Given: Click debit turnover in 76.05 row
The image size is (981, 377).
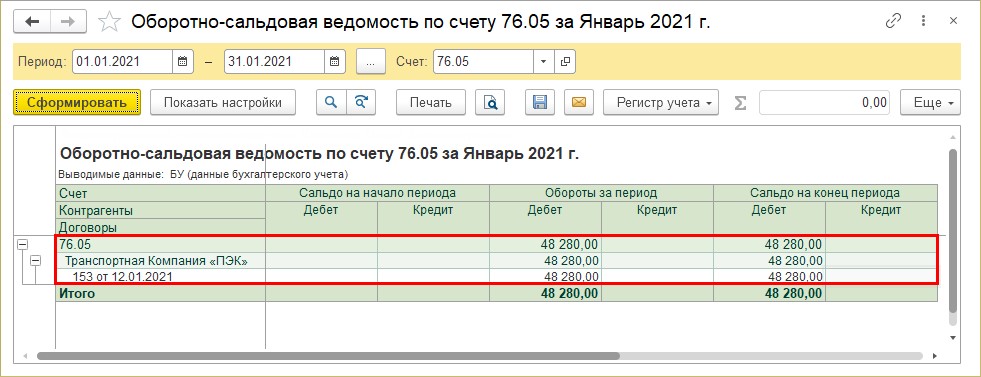Looking at the screenshot, I should pyautogui.click(x=545, y=244).
